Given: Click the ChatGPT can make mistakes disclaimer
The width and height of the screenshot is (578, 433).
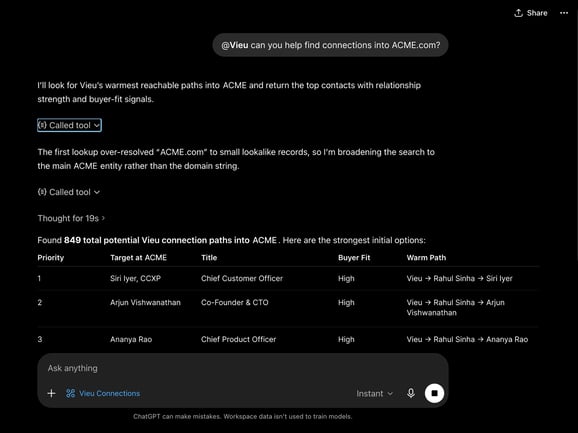Looking at the screenshot, I should pos(243,416).
